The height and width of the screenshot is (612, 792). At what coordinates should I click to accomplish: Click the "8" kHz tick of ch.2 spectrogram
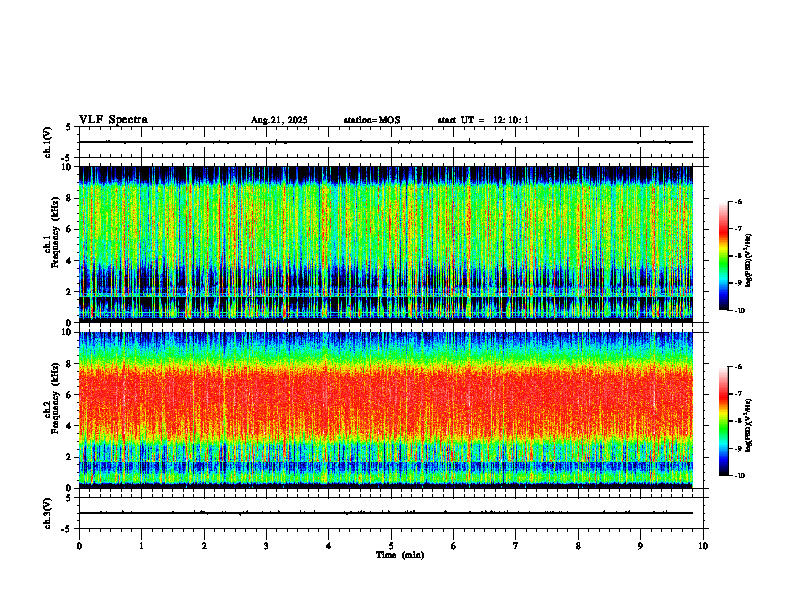click(70, 364)
